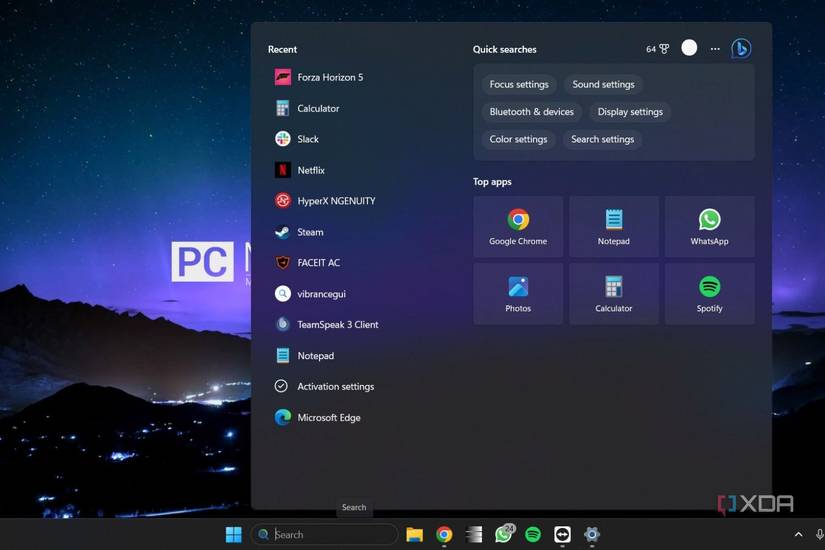Open the user profile avatar circle
Screen dimensions: 825x550
pyautogui.click(x=689, y=48)
